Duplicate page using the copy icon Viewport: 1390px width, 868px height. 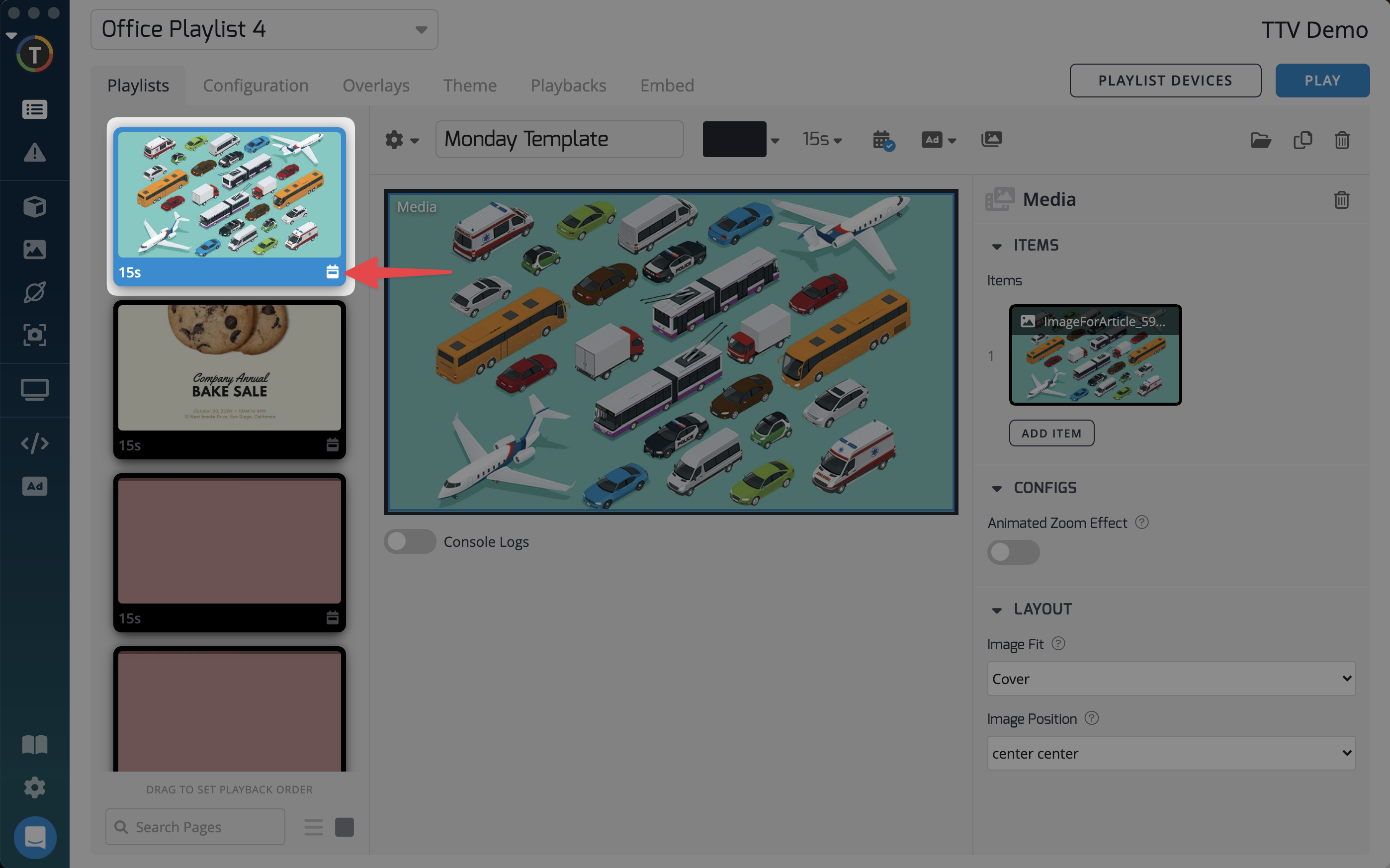1302,140
